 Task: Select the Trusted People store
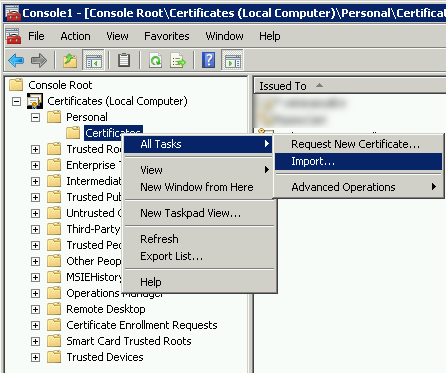click(x=94, y=245)
